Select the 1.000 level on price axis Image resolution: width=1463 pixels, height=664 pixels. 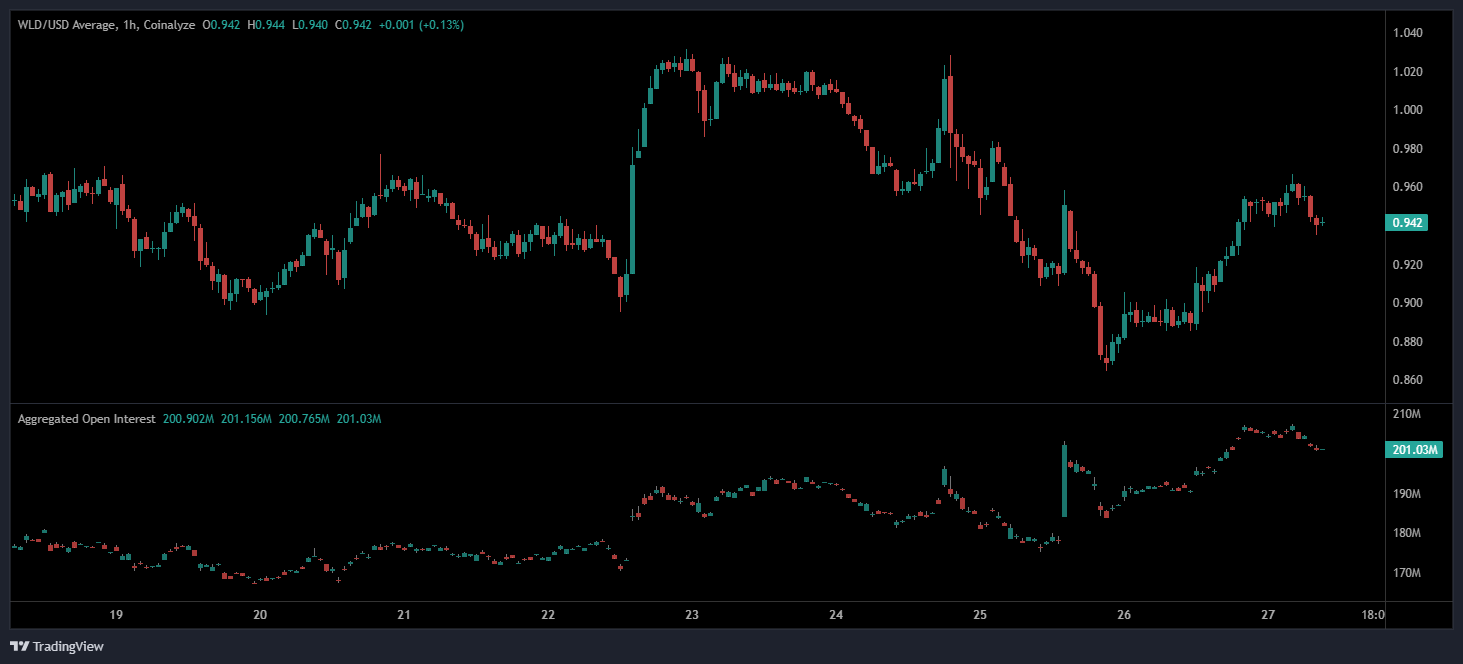1407,110
